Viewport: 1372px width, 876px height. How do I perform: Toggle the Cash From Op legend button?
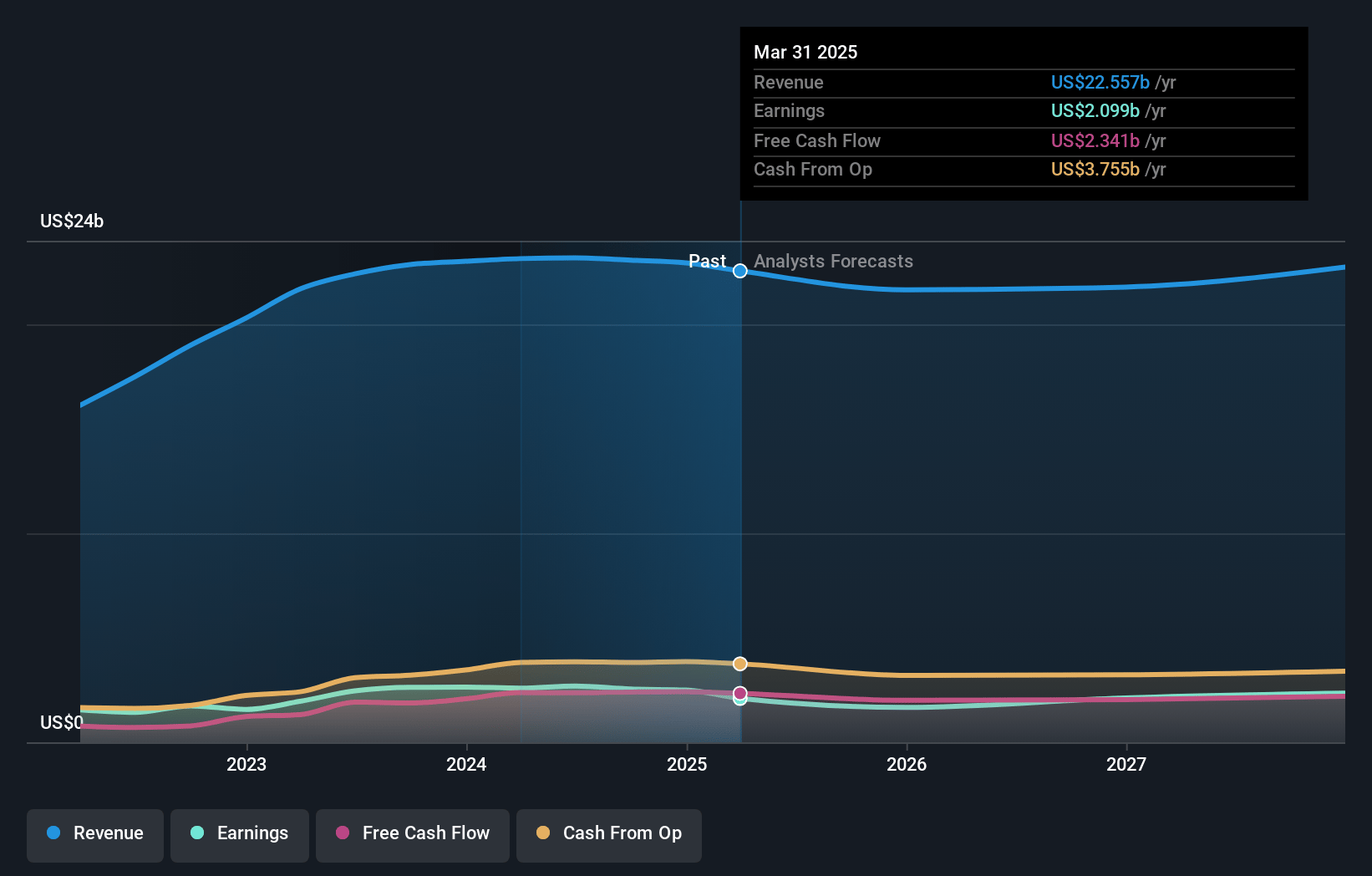click(609, 835)
